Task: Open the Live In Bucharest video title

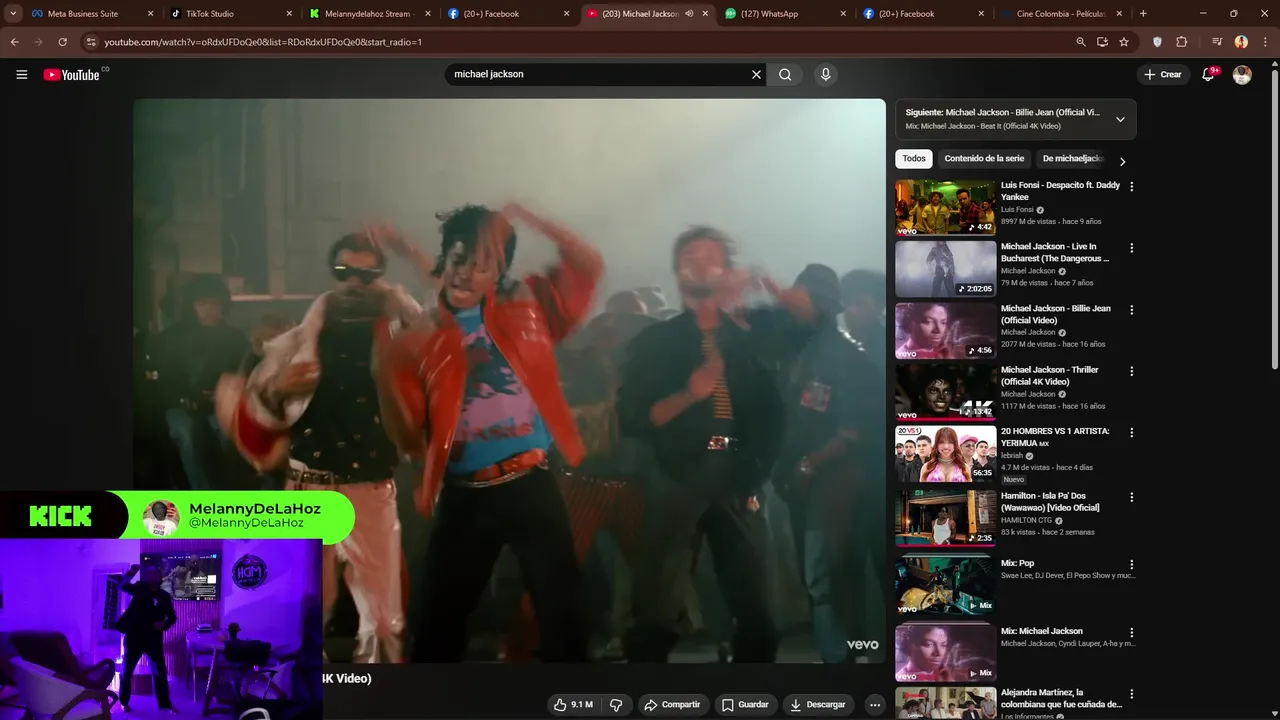Action: (1055, 252)
